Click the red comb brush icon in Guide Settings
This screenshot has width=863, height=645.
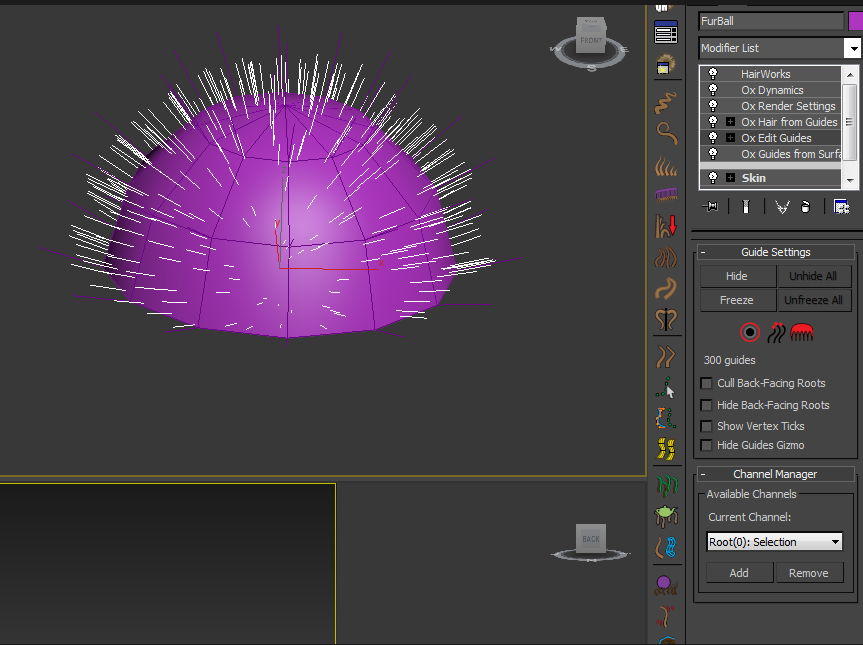point(801,332)
